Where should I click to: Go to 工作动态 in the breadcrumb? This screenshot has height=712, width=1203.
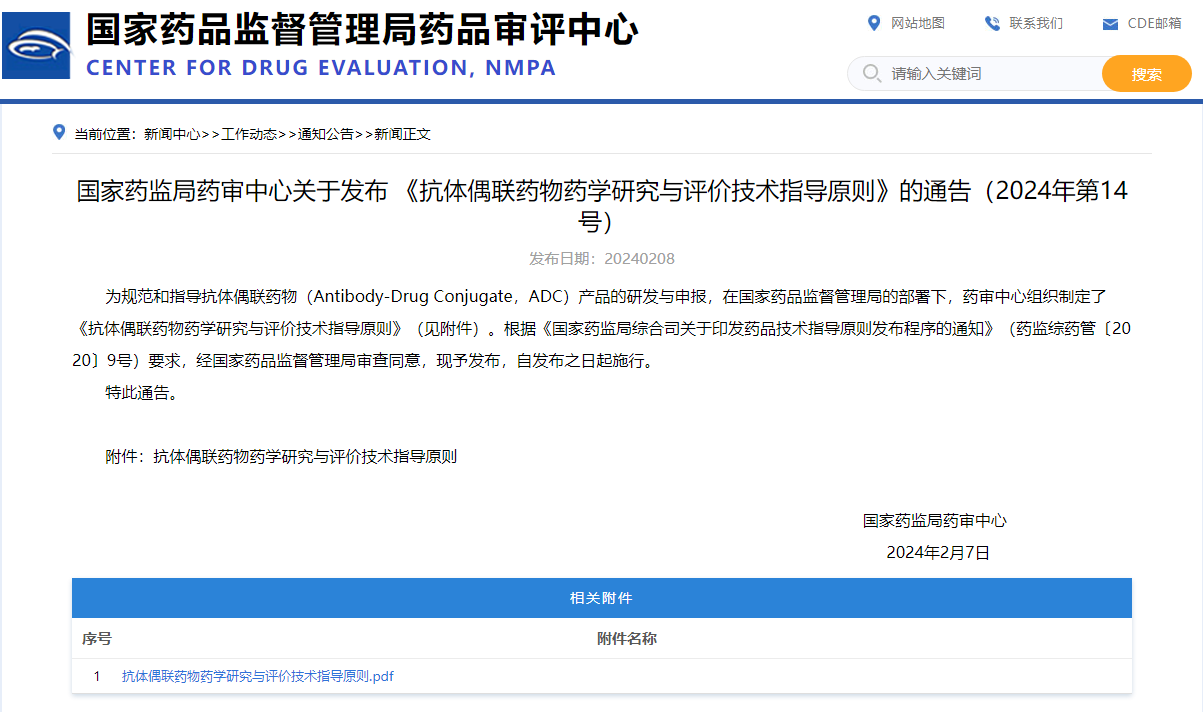249,134
